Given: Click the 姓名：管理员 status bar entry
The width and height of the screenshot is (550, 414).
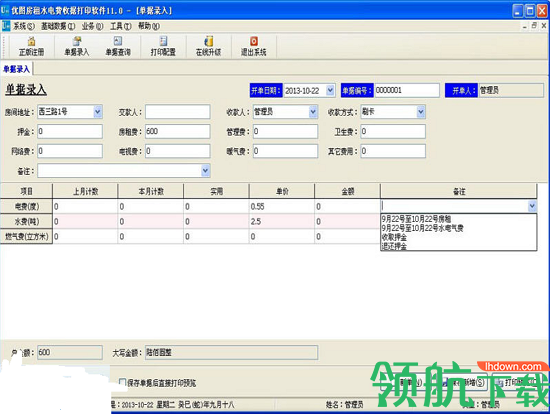Looking at the screenshot, I should 344,405.
